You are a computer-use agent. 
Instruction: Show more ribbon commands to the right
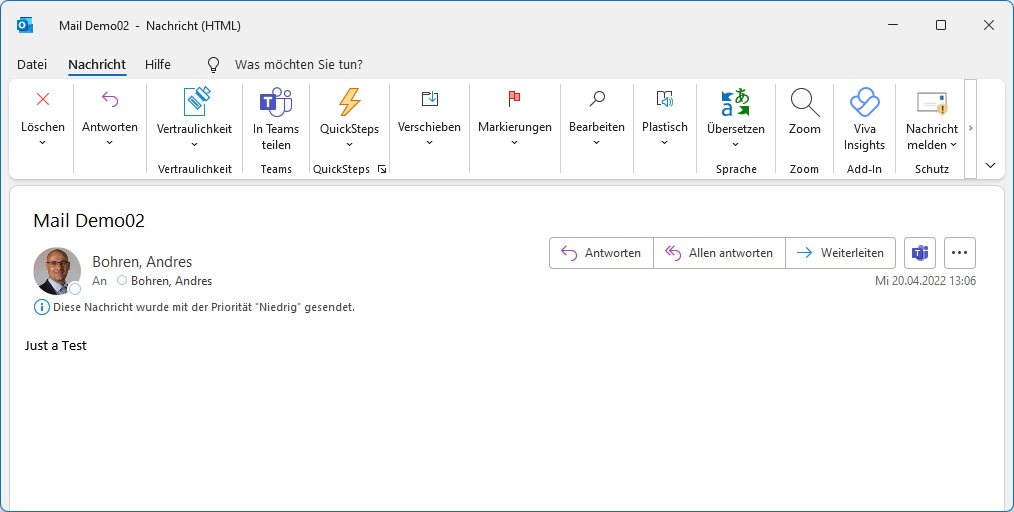(970, 128)
